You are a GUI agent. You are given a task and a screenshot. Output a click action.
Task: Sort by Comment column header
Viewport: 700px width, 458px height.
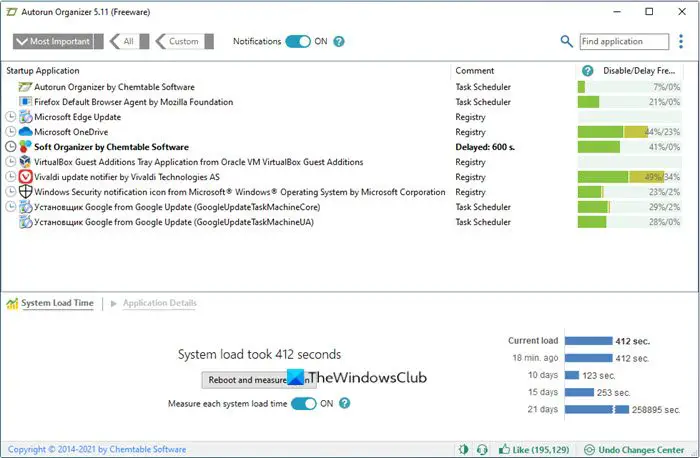click(x=475, y=71)
